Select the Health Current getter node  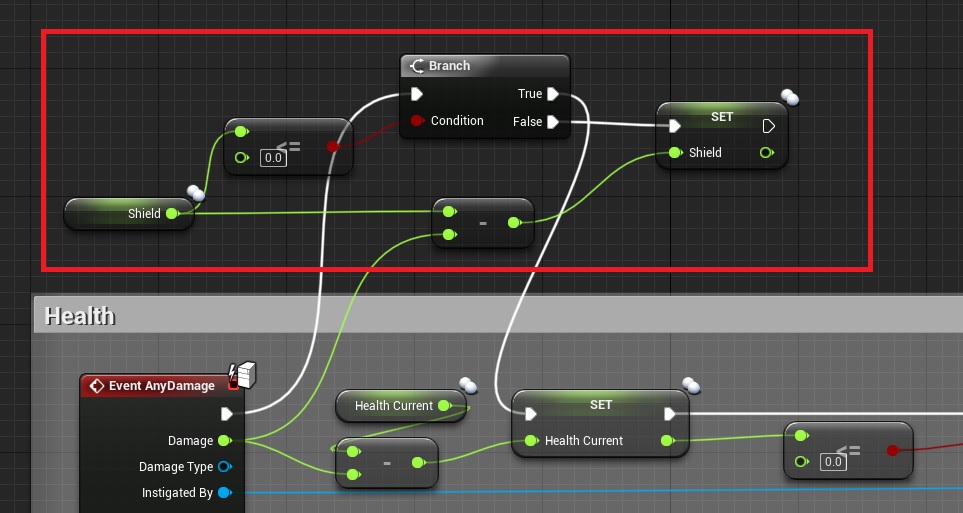[393, 406]
